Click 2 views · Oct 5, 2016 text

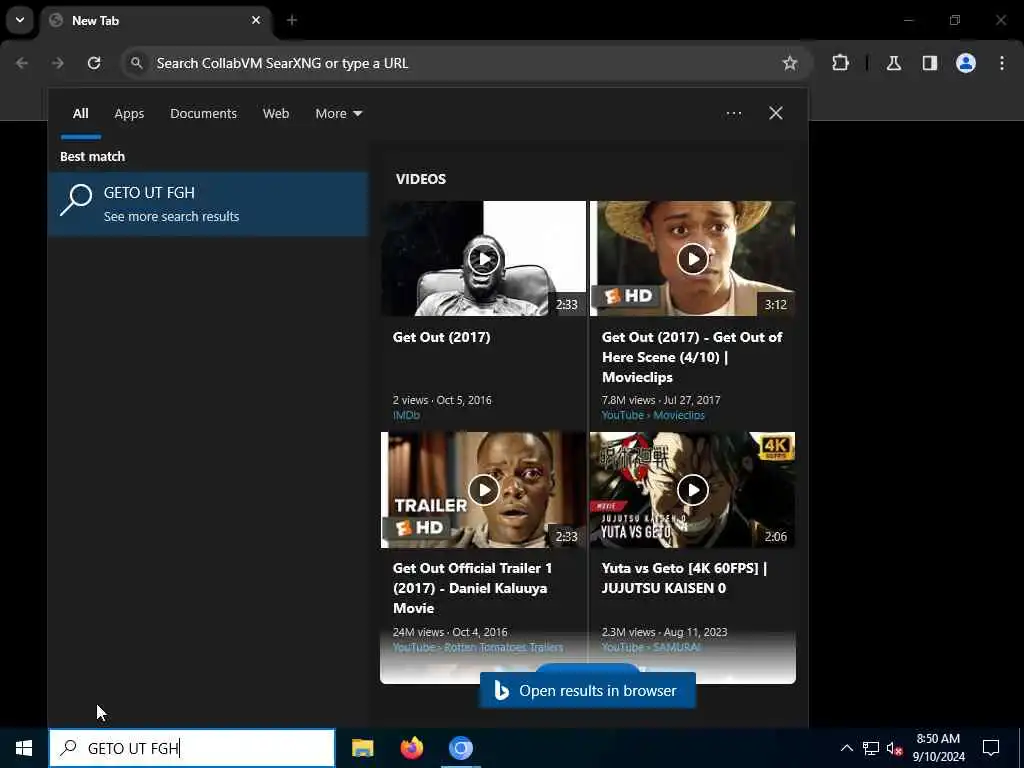(442, 400)
